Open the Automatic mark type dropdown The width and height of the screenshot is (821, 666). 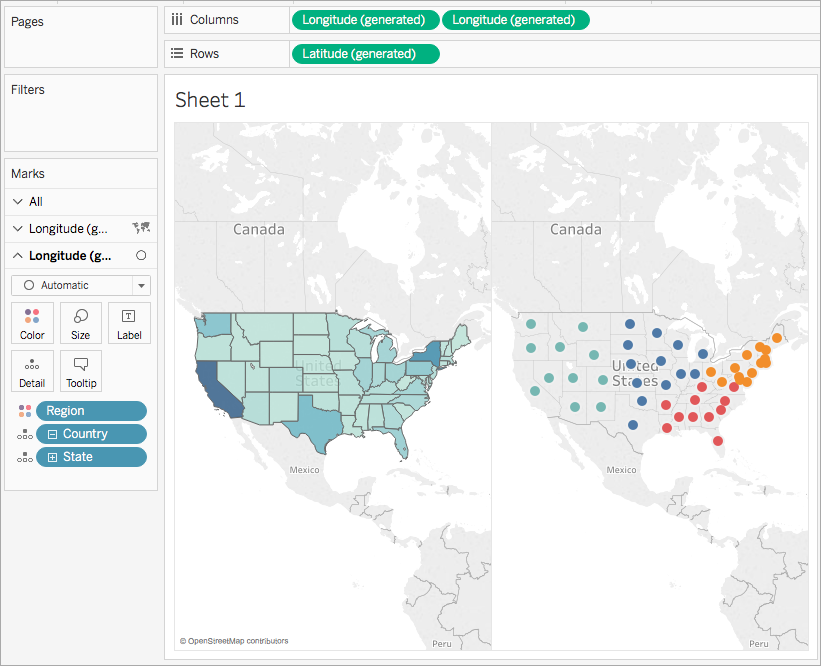[x=141, y=285]
